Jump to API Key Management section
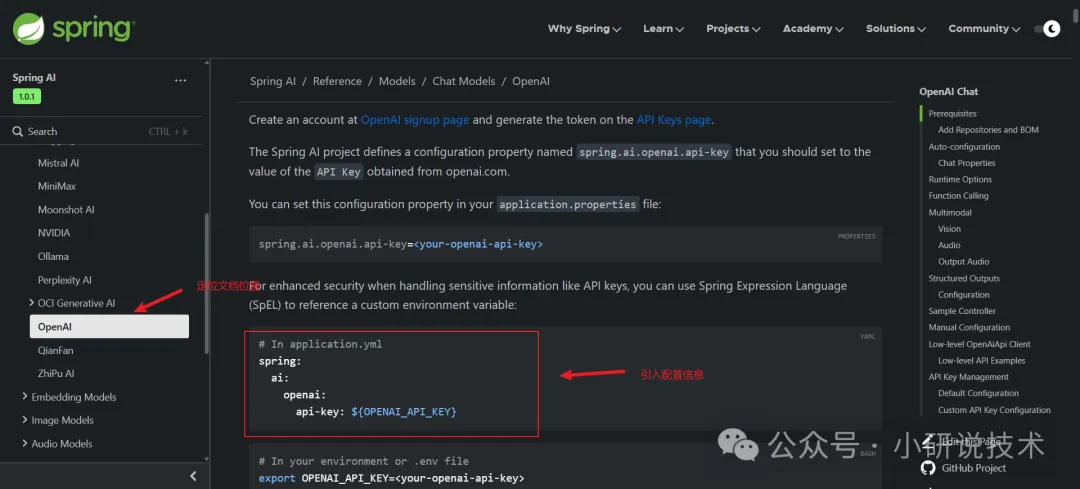The width and height of the screenshot is (1080, 489). (x=968, y=377)
